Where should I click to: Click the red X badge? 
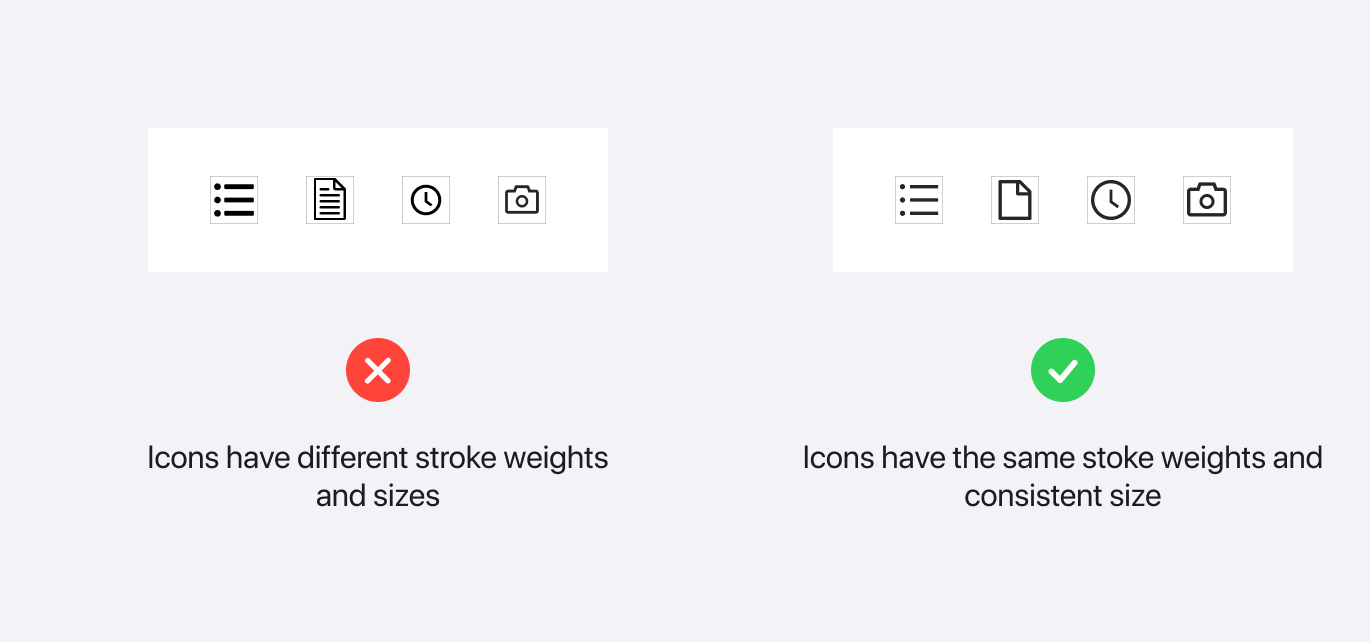coord(378,371)
